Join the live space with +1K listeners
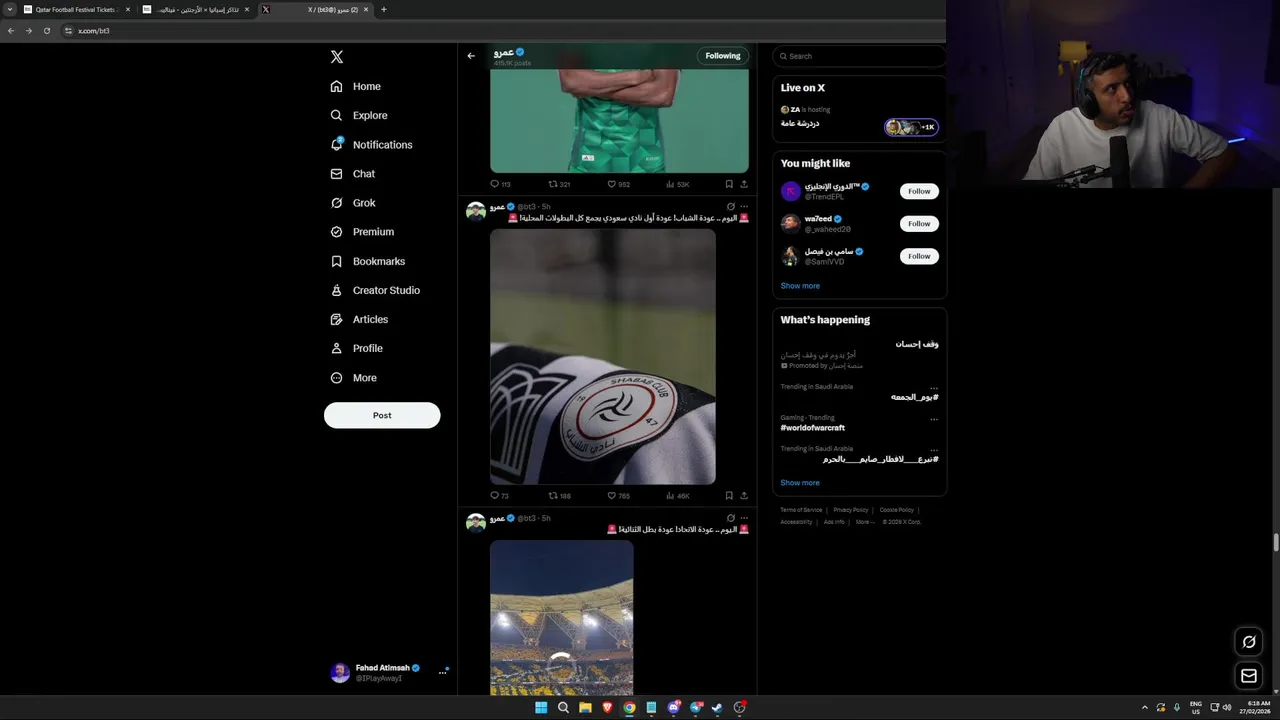This screenshot has width=1280, height=720. (x=911, y=127)
